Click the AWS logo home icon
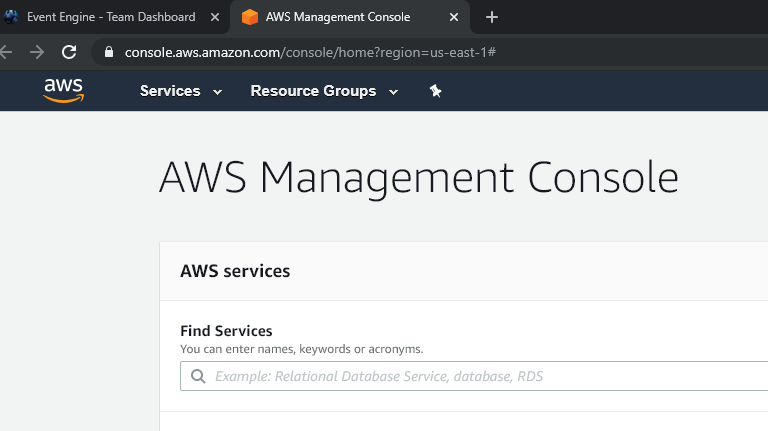768x431 pixels. point(63,90)
